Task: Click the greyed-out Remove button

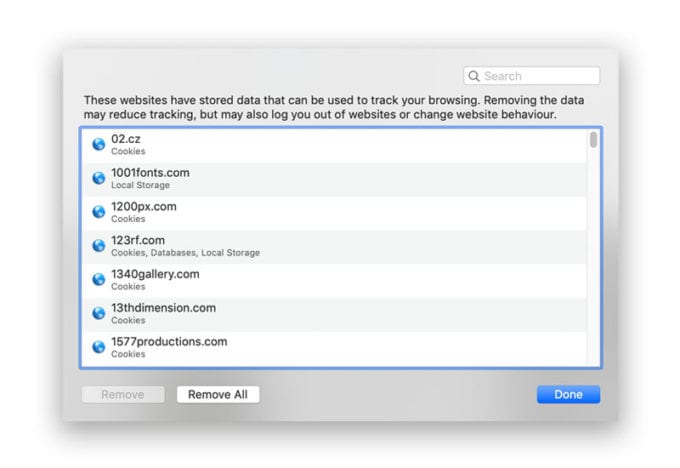Action: tap(125, 394)
